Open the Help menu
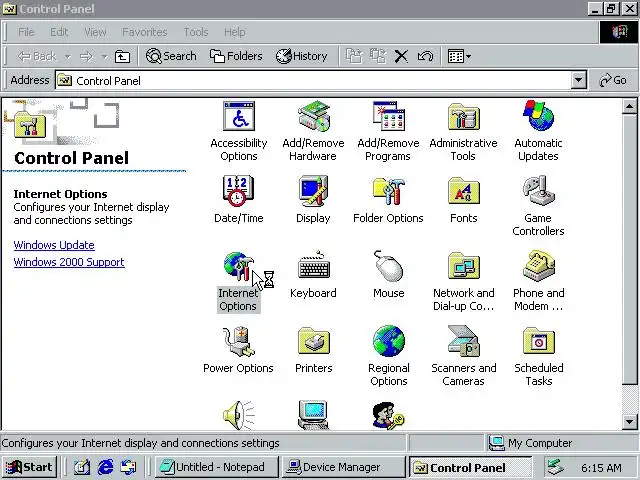The height and width of the screenshot is (480, 640). click(x=235, y=32)
